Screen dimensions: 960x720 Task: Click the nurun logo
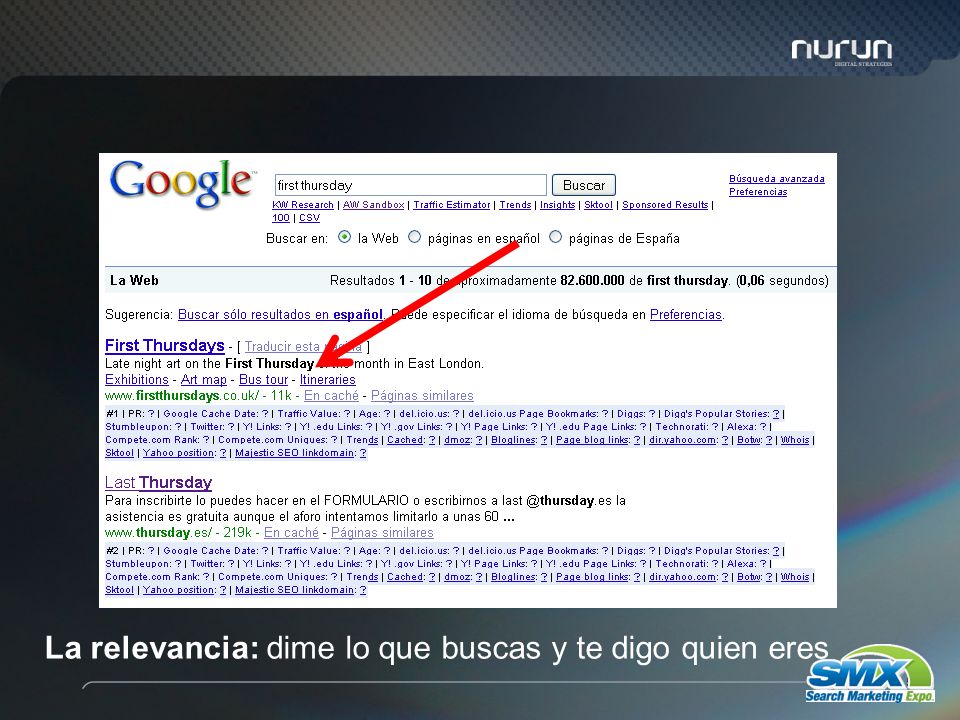coord(842,51)
